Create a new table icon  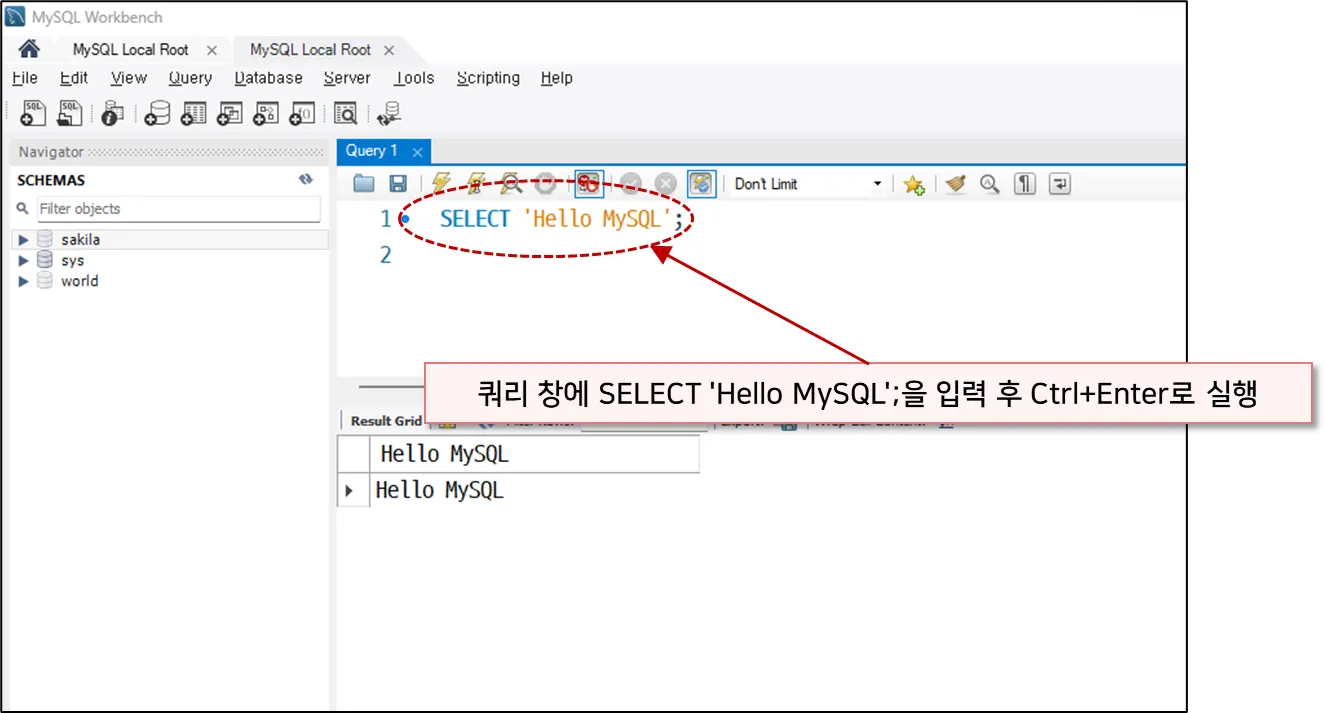[193, 114]
